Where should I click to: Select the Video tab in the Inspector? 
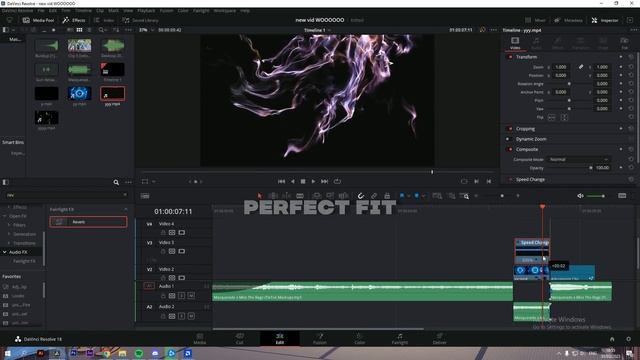pos(515,43)
